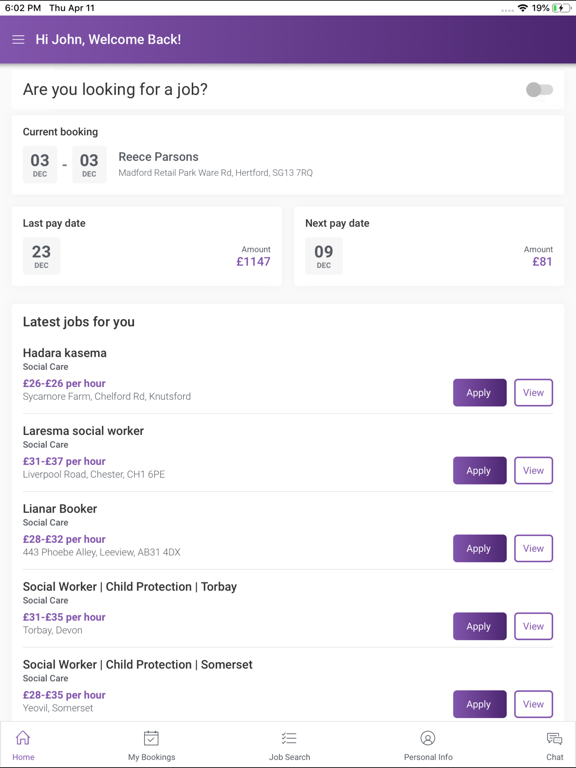Open Job Search checklist icon
Screen dimensions: 576x768
point(289,738)
